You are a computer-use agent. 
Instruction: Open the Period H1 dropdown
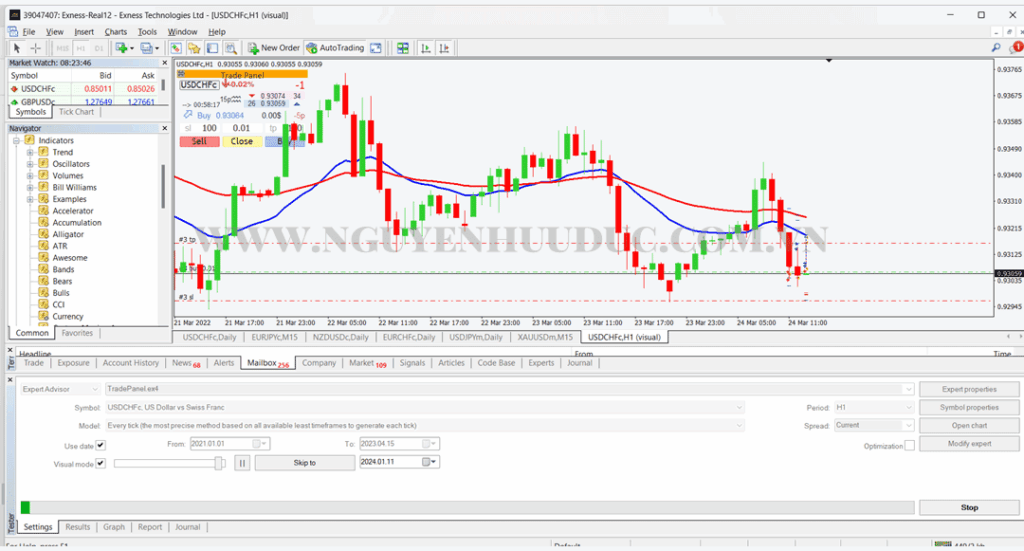tap(908, 407)
